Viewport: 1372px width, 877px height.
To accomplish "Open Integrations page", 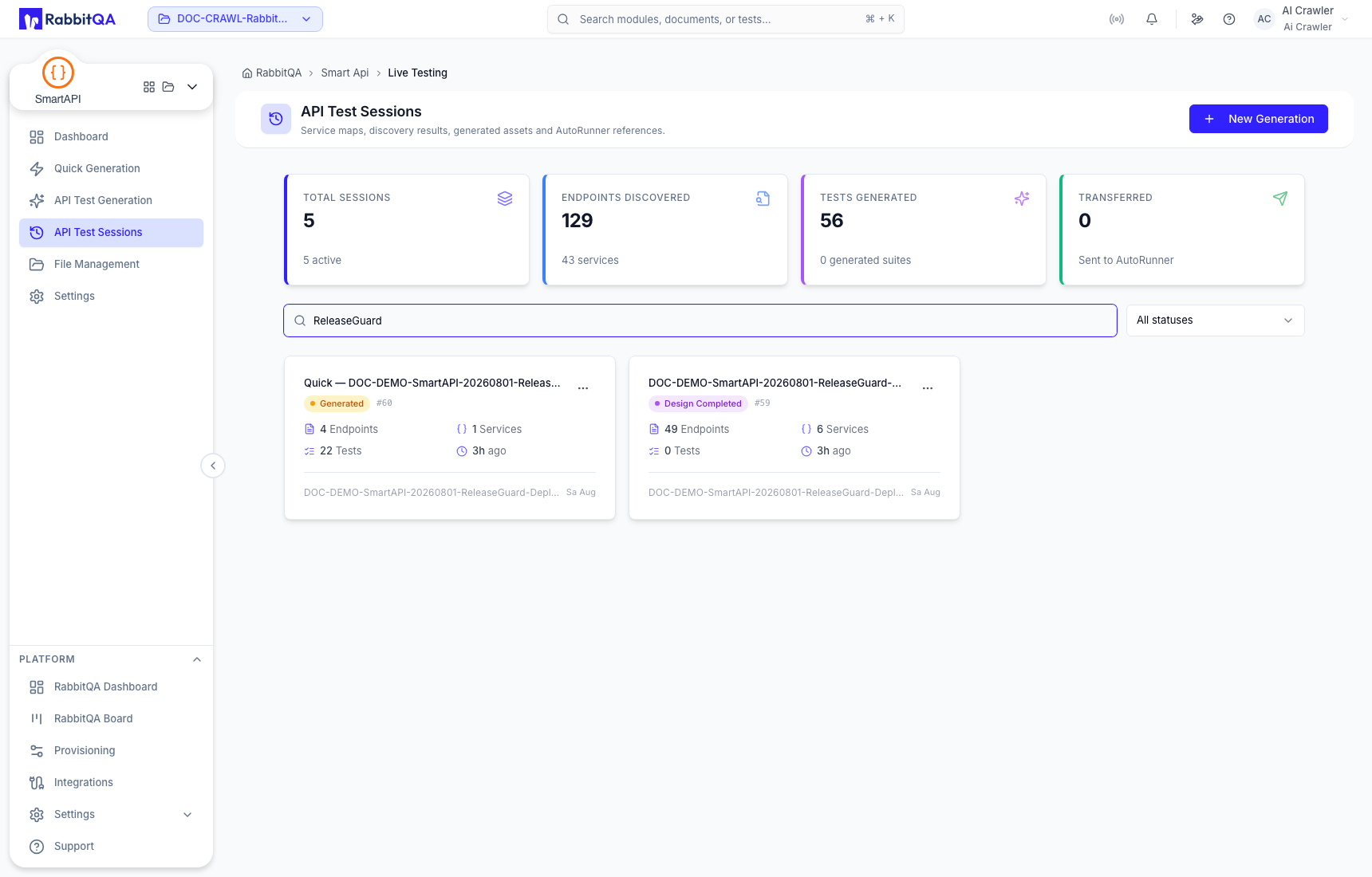I will pos(111,783).
